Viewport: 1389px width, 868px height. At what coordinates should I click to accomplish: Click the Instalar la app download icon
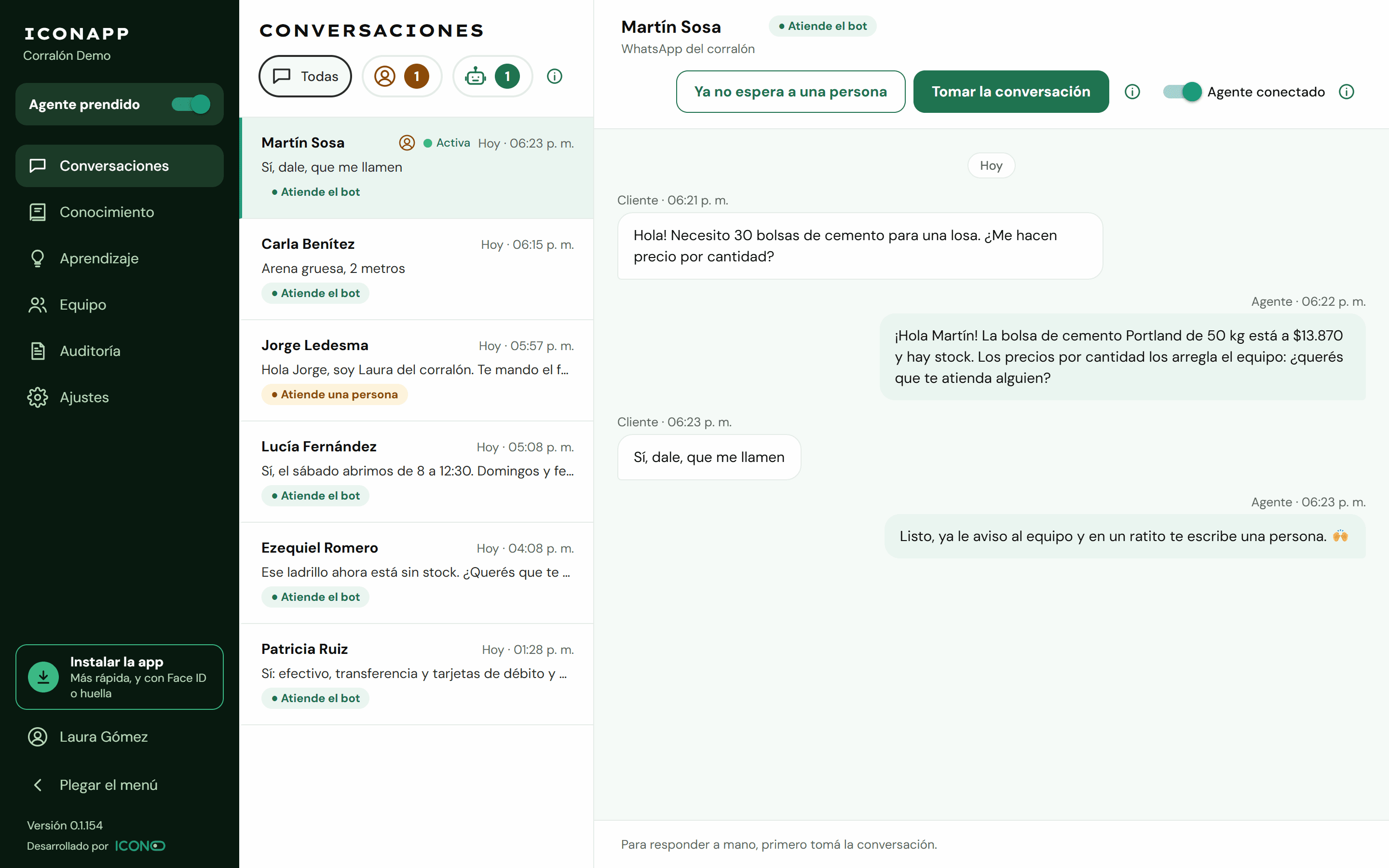click(x=43, y=678)
